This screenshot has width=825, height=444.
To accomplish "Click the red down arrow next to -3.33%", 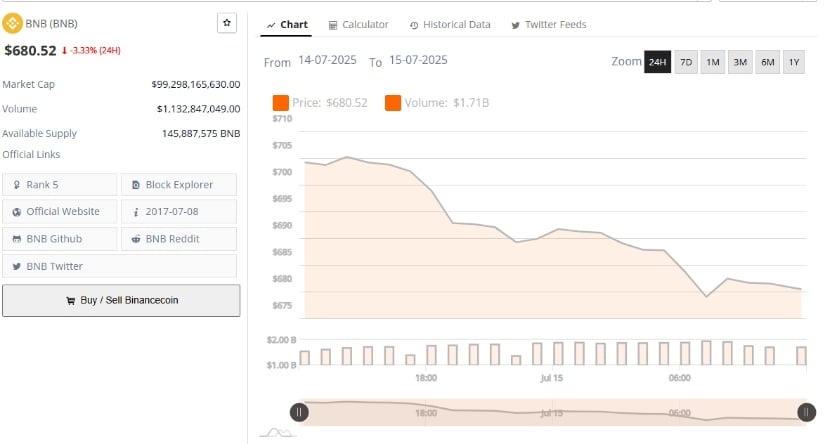I will (64, 51).
